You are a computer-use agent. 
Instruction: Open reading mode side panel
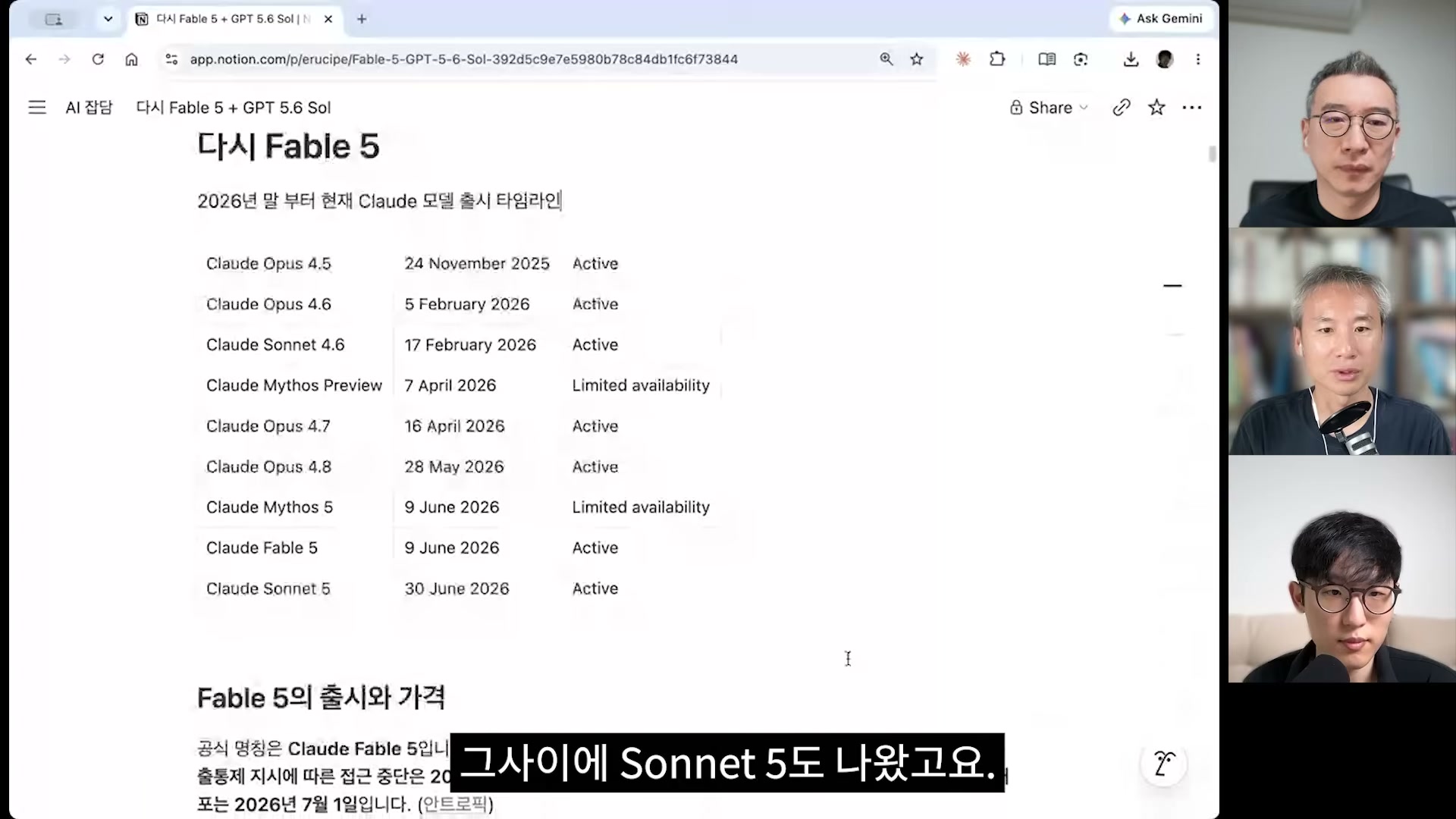pyautogui.click(x=1047, y=59)
